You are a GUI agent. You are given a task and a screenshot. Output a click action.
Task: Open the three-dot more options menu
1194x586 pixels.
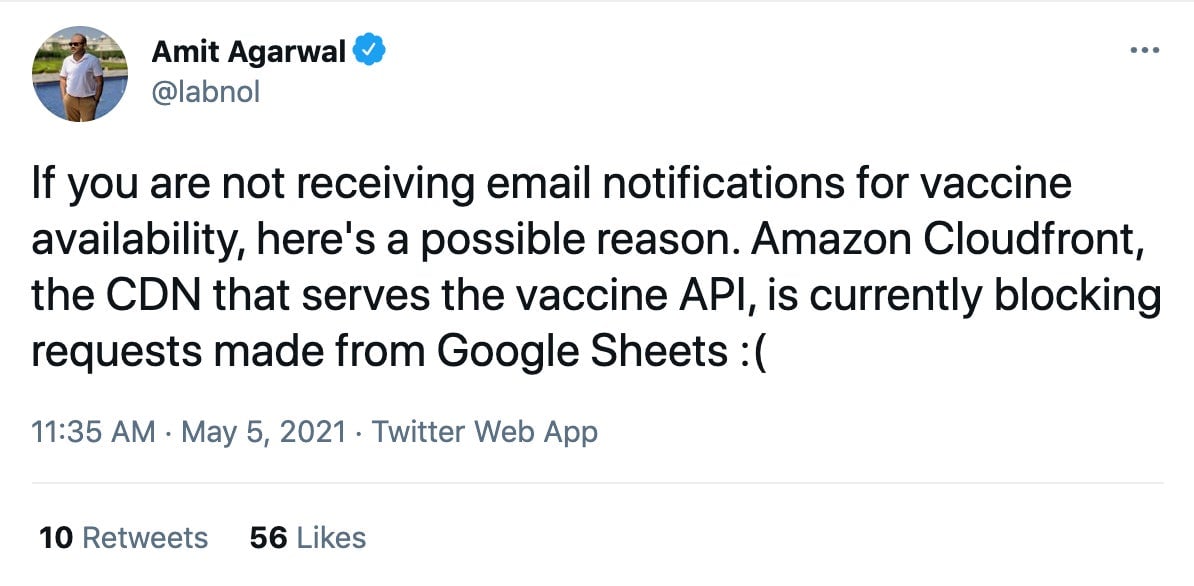1145,51
